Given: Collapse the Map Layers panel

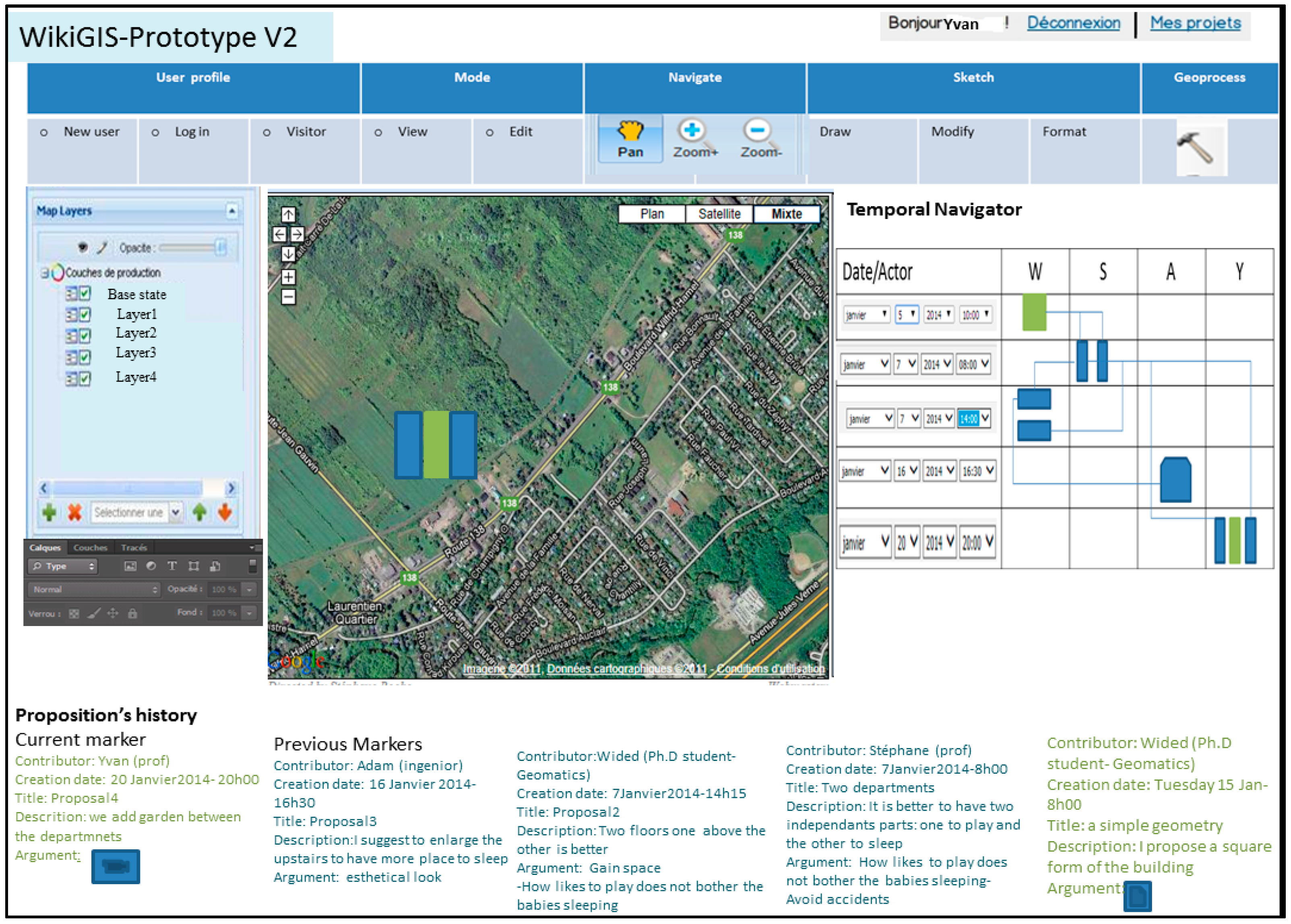Looking at the screenshot, I should pos(231,211).
